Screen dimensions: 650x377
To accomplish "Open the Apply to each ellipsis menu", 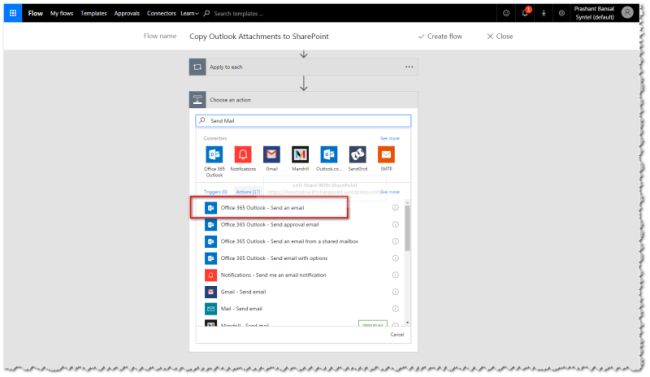I will pyautogui.click(x=409, y=67).
